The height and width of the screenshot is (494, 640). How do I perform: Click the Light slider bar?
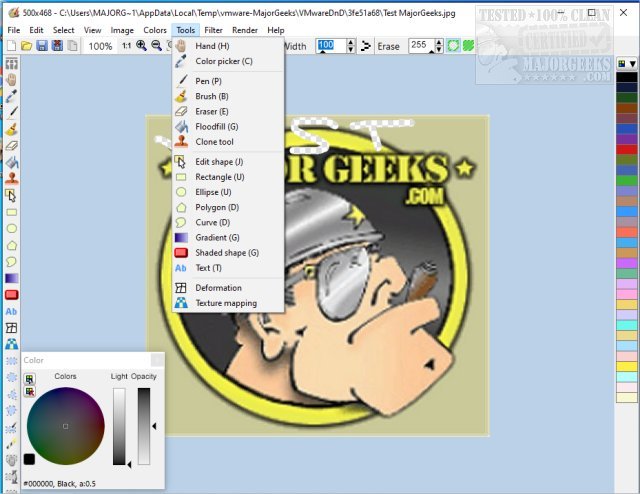[119, 426]
